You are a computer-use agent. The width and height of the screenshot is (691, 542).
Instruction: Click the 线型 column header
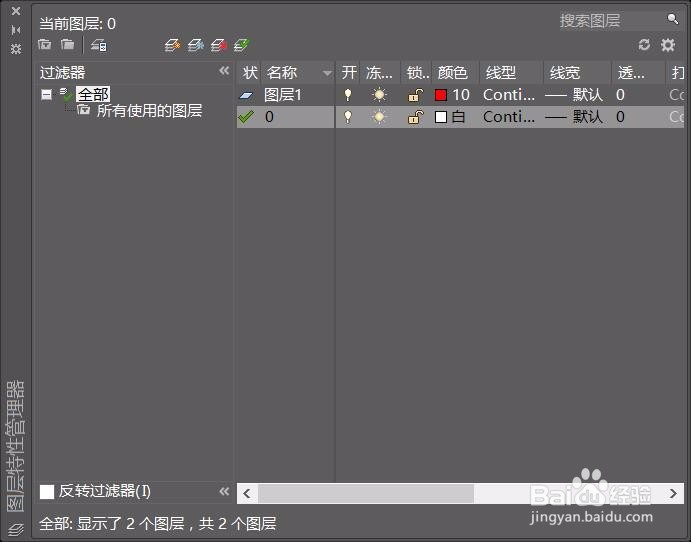click(511, 73)
